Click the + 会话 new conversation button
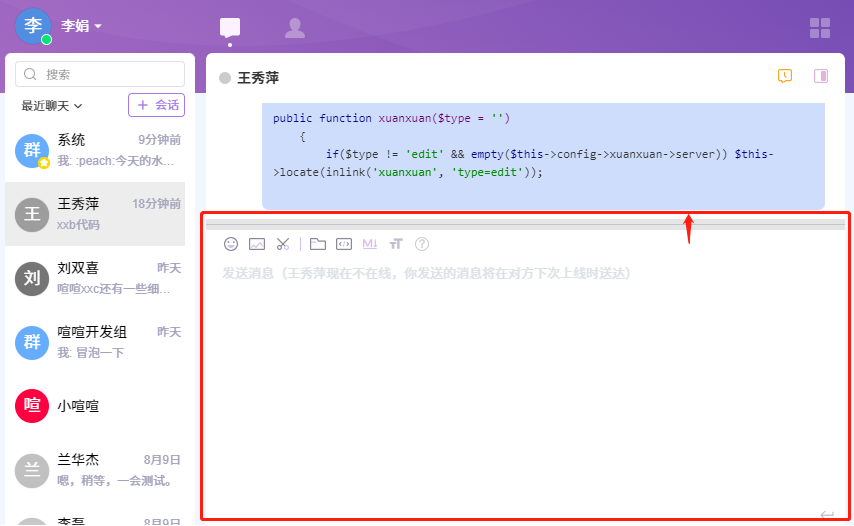Image resolution: width=854 pixels, height=526 pixels. coord(157,105)
